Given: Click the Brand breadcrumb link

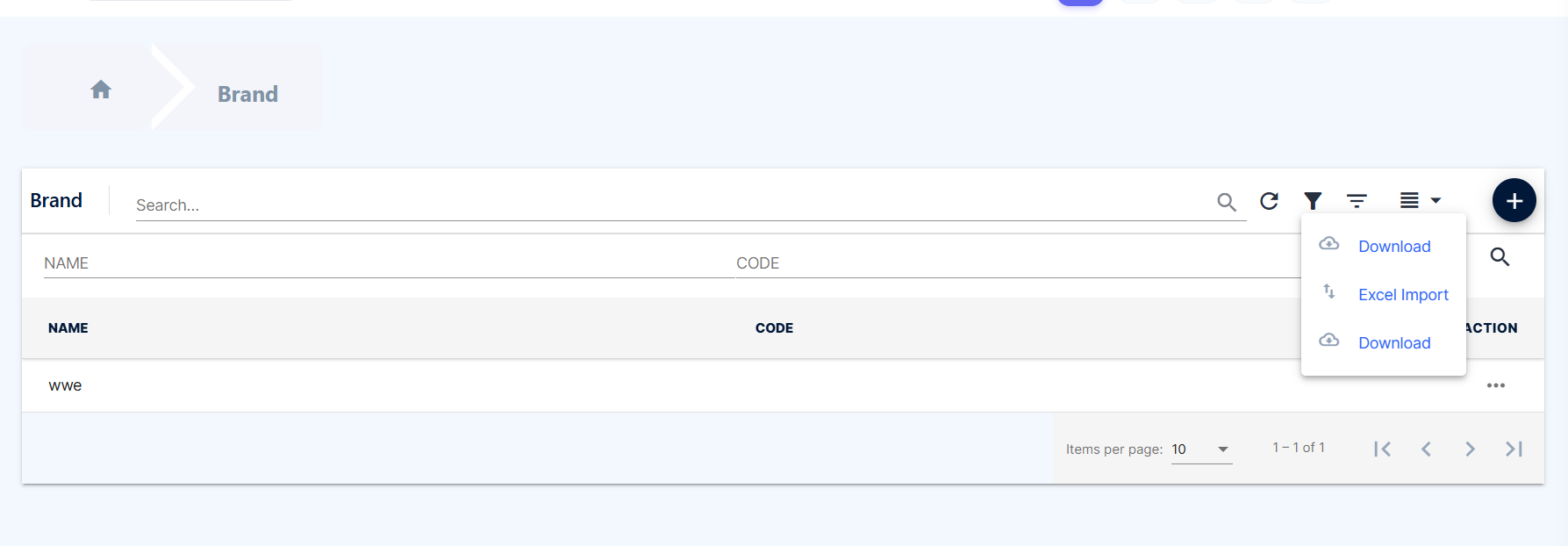Looking at the screenshot, I should pyautogui.click(x=247, y=94).
